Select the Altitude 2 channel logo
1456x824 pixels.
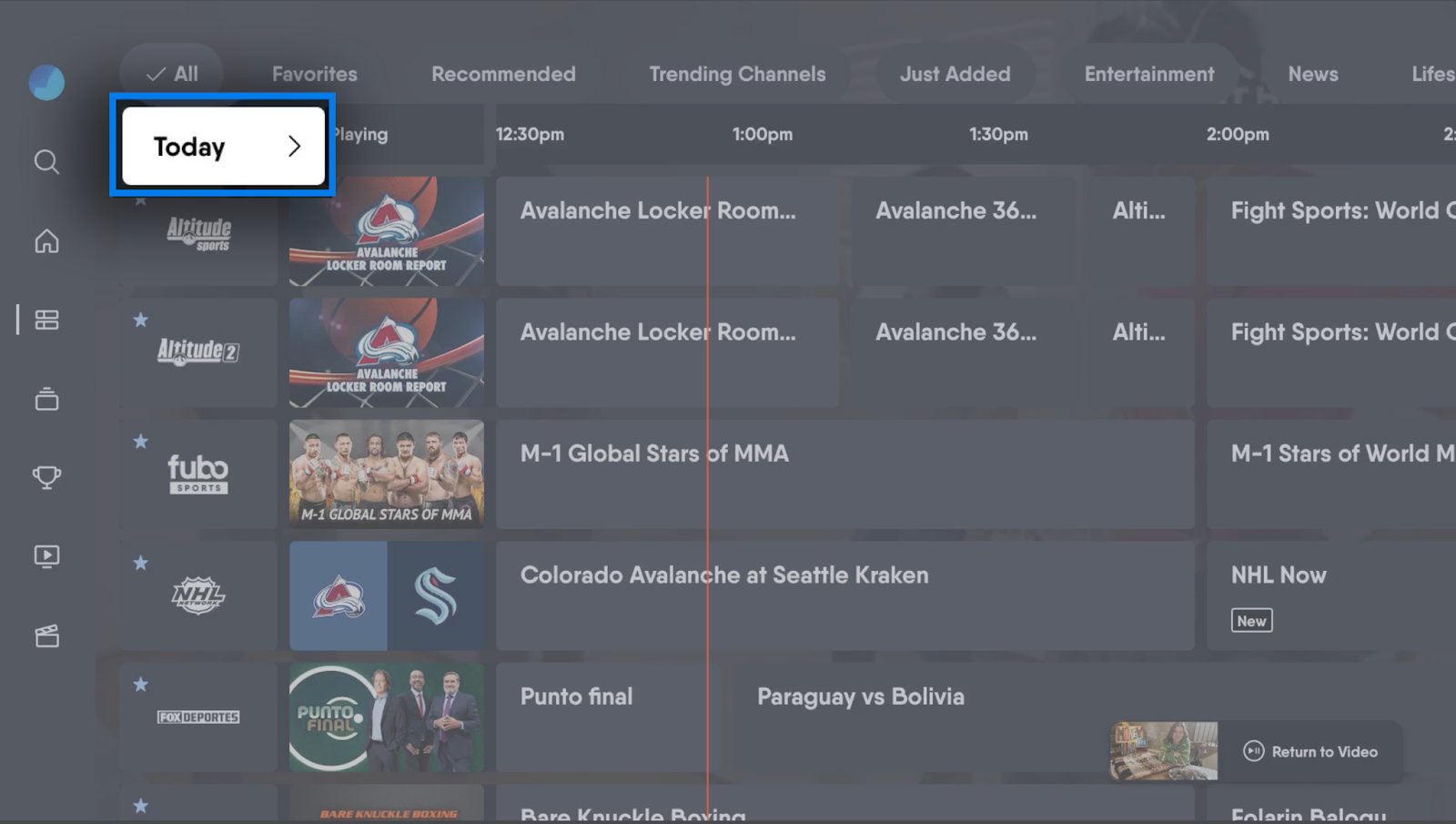[198, 351]
